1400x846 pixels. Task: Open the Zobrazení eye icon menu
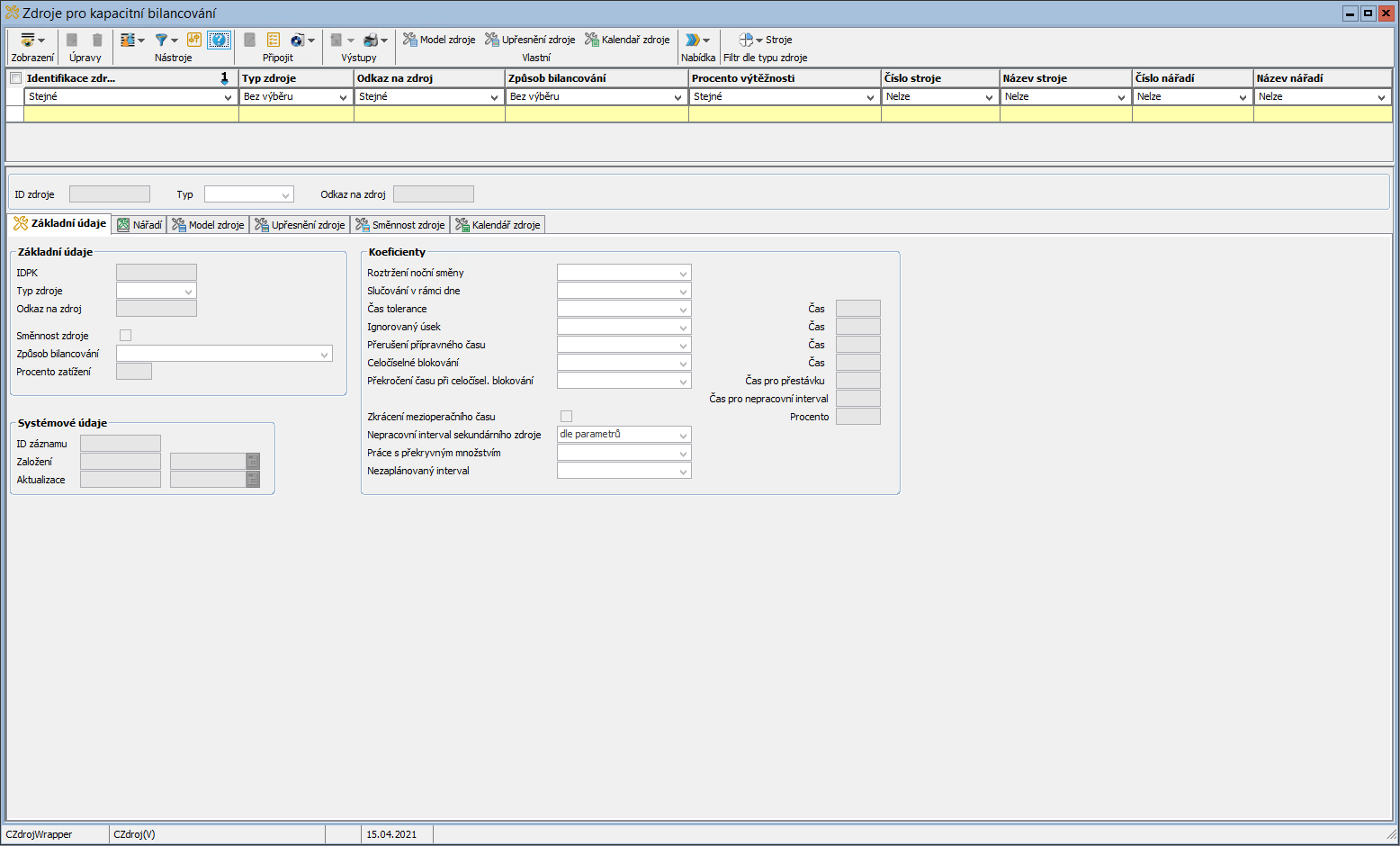[x=29, y=40]
